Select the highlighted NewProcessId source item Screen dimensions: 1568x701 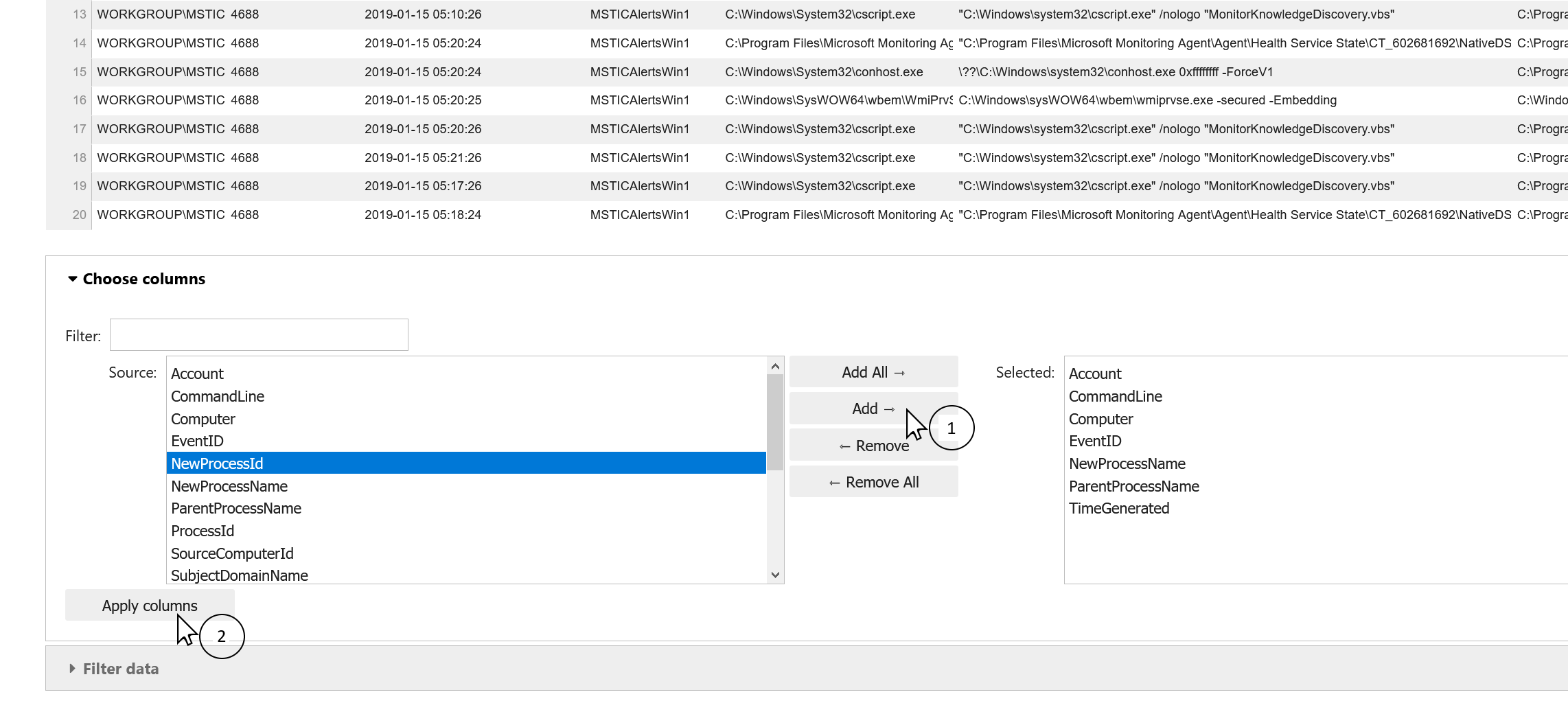[466, 463]
